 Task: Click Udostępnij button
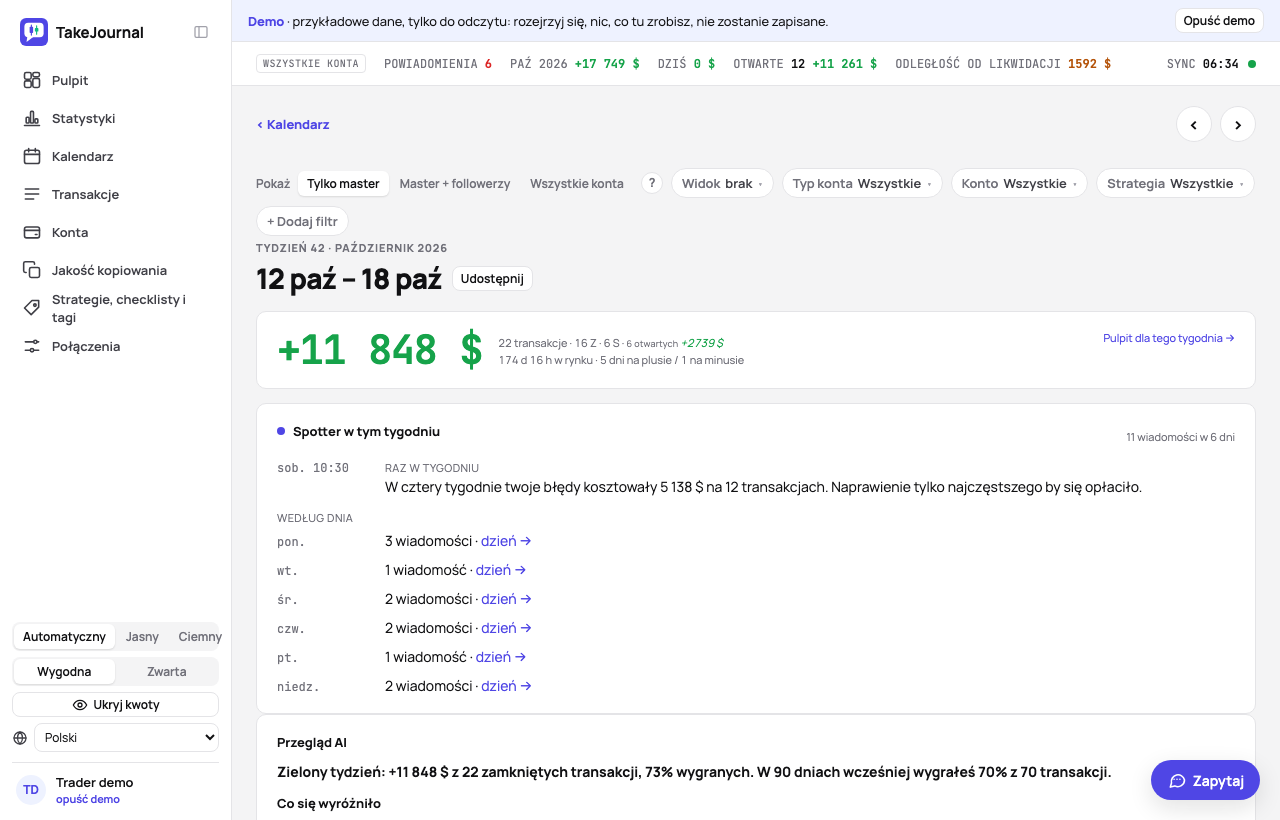tap(492, 279)
